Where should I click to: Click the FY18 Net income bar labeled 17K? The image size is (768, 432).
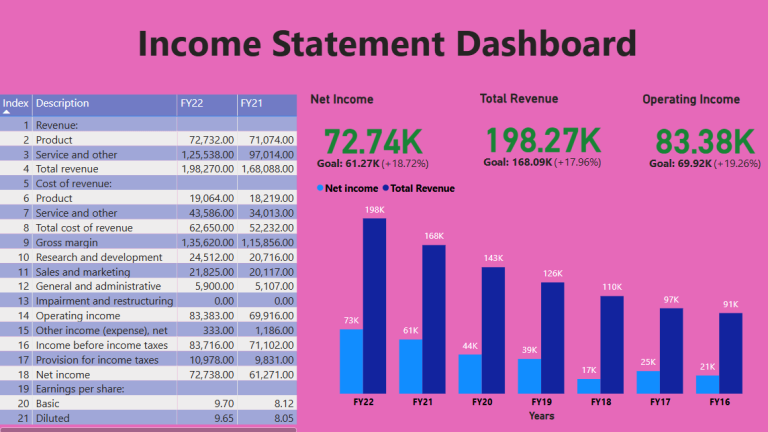pos(589,385)
